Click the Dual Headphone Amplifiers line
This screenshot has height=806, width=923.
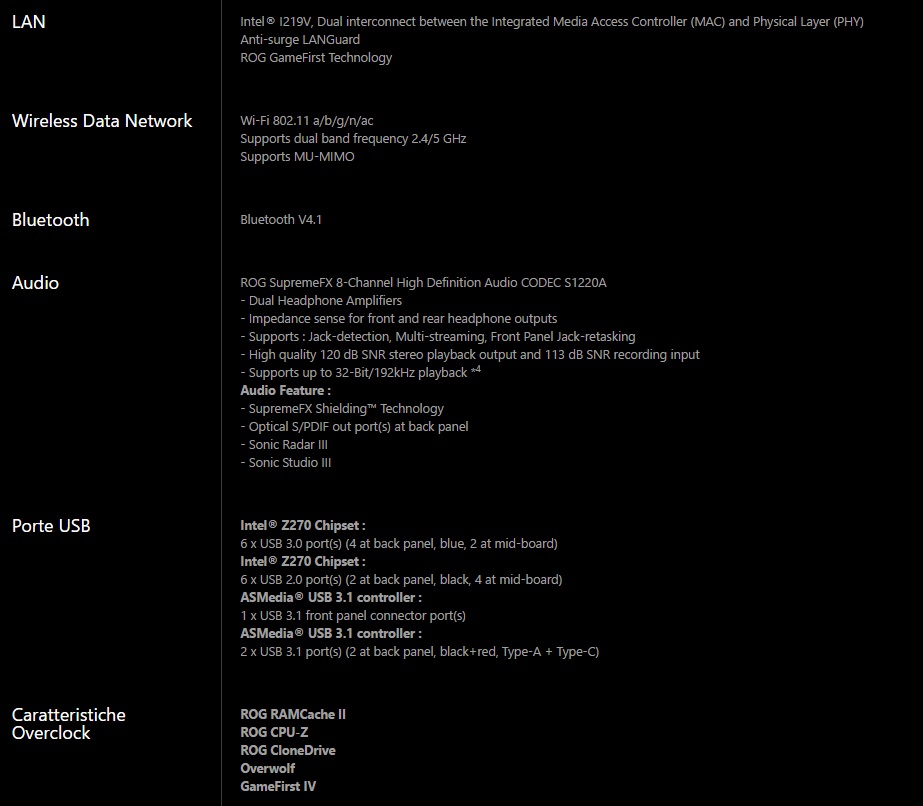click(321, 301)
